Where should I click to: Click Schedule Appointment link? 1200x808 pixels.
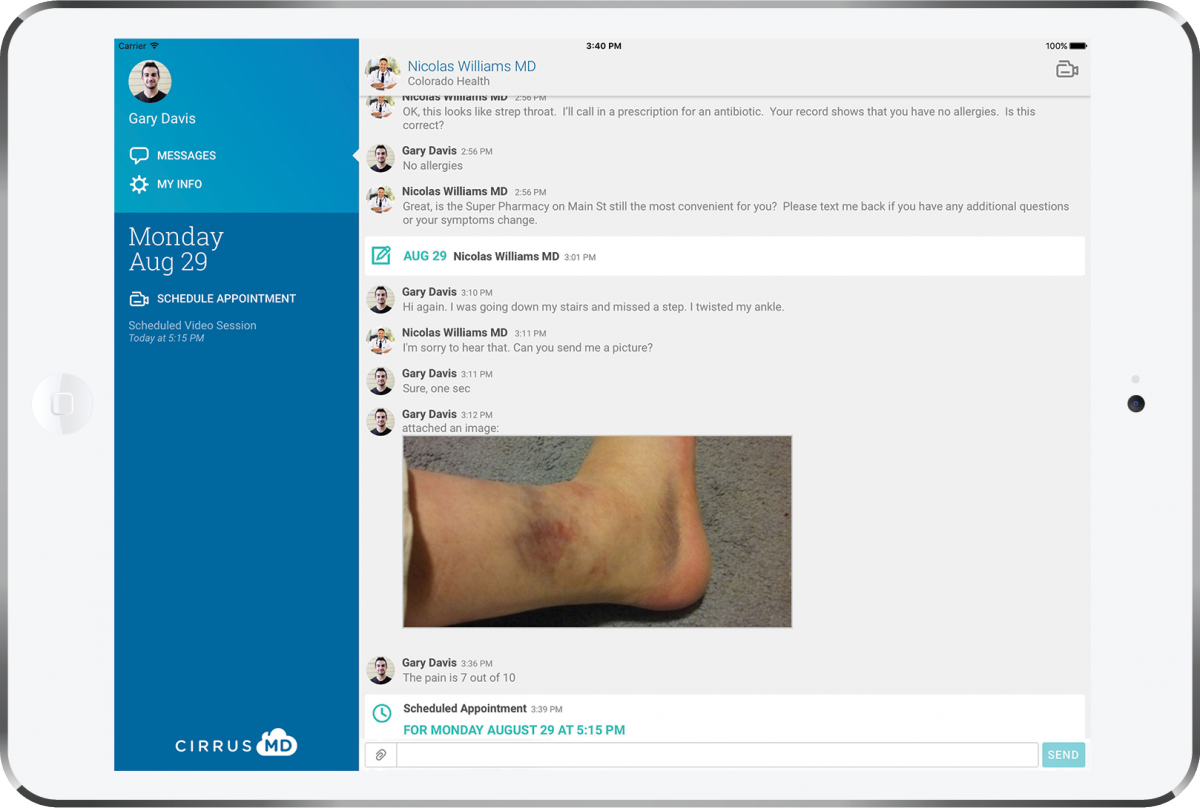tap(226, 299)
